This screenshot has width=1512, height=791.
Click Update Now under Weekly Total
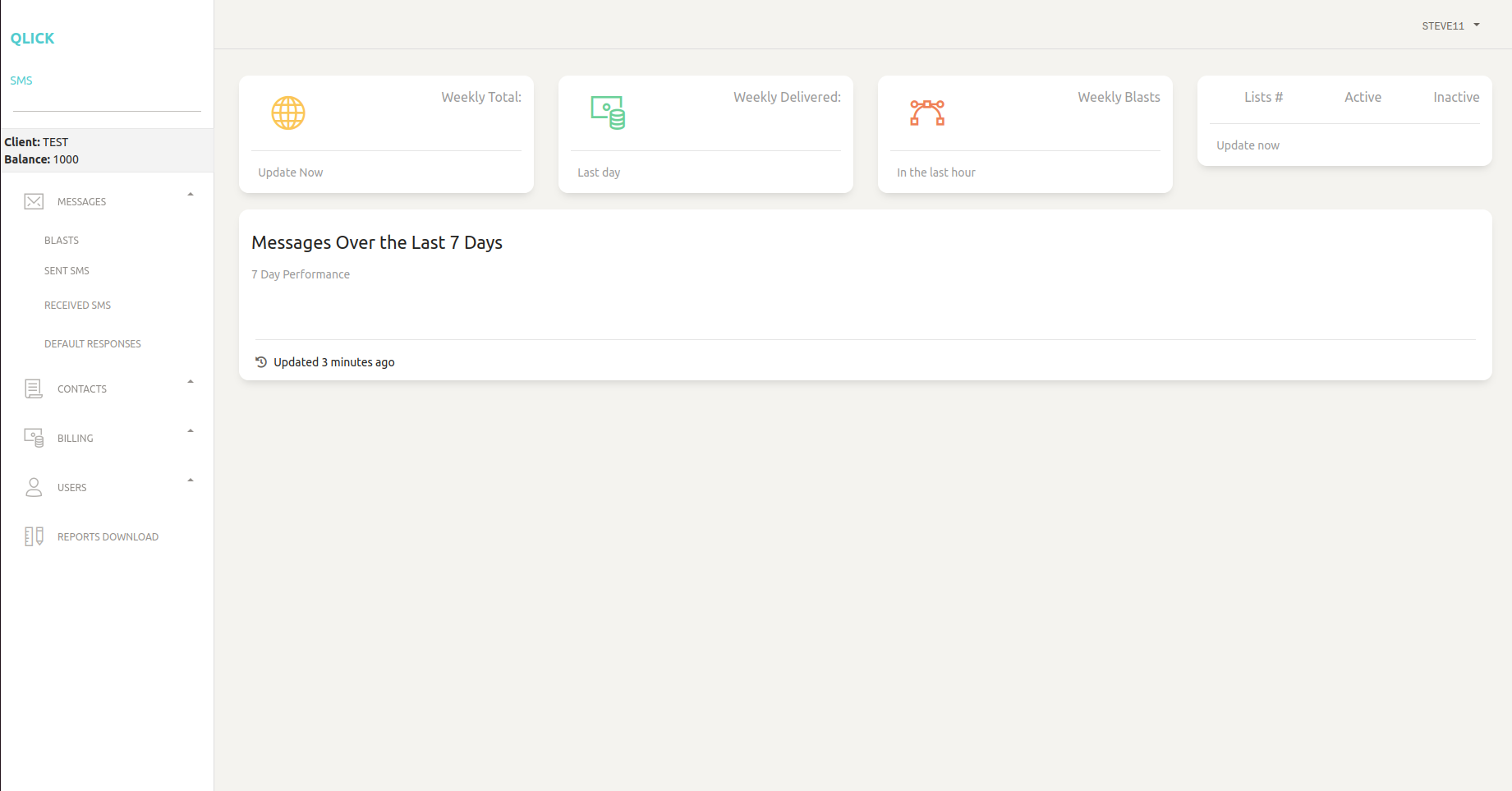[291, 172]
